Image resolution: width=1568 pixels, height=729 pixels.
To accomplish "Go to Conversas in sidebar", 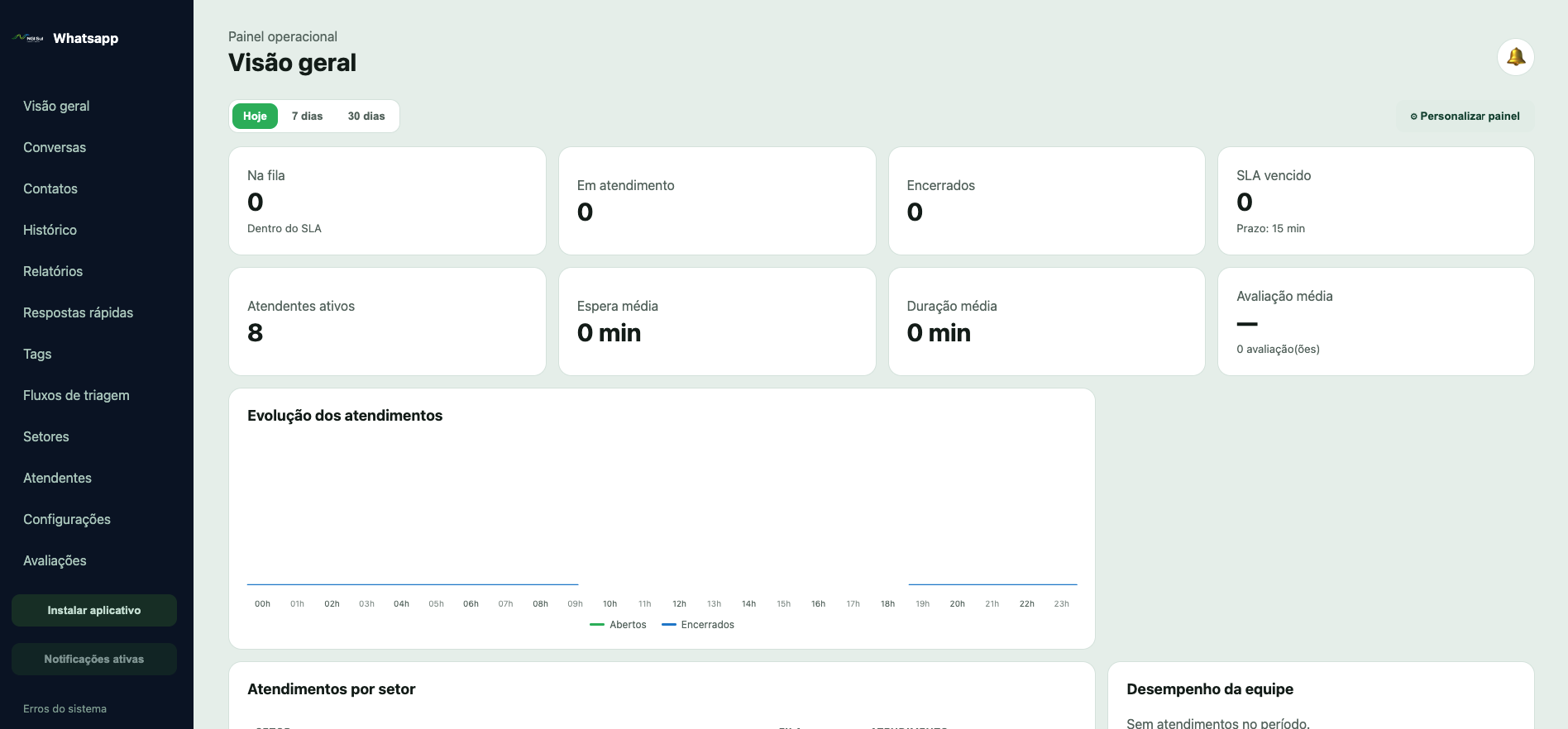I will coord(55,147).
